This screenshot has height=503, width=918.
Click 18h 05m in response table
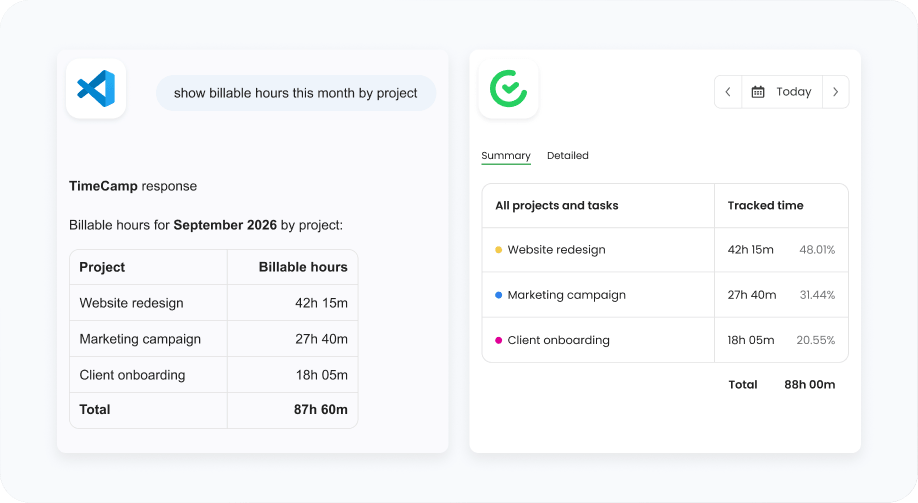click(321, 375)
